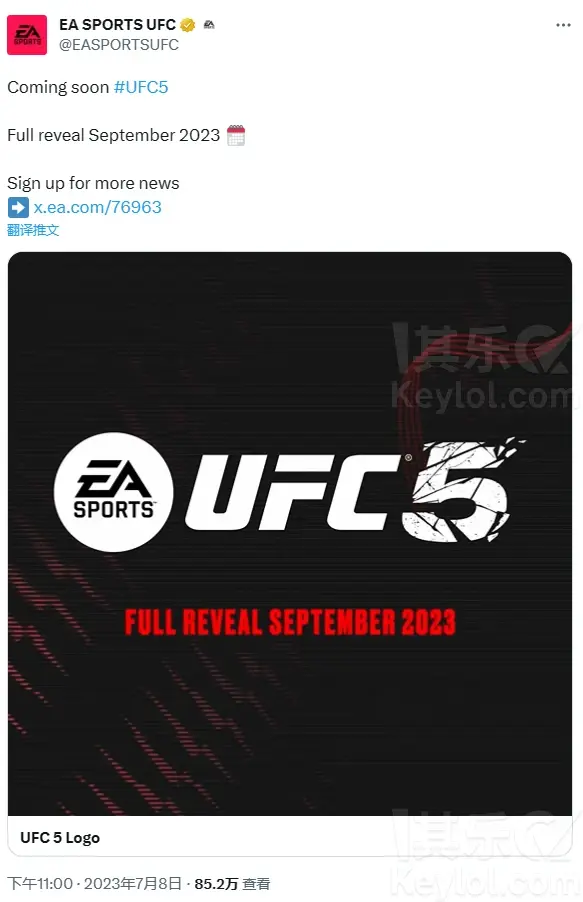Image resolution: width=583 pixels, height=902 pixels.
Task: Click the blue right-arrow emoji
Action: pos(18,207)
